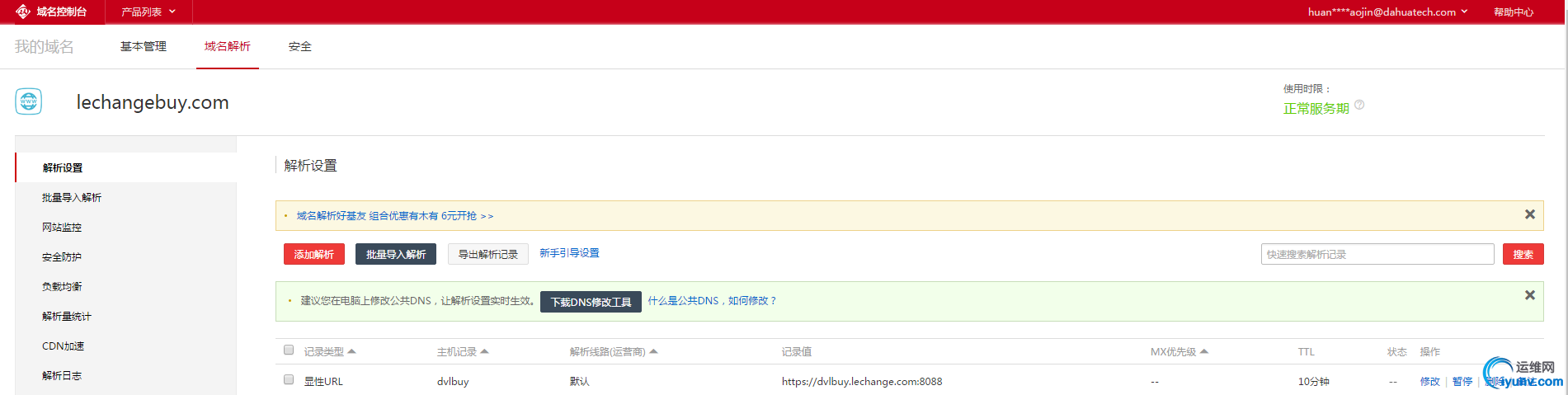Sort by MX优先级 column arrow
The height and width of the screenshot is (395, 1568).
tap(1204, 351)
